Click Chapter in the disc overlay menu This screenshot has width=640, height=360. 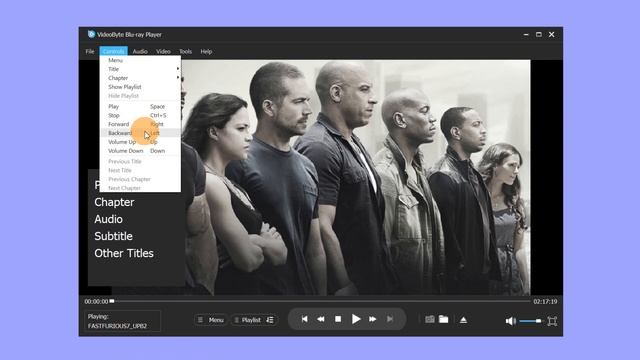coord(114,202)
